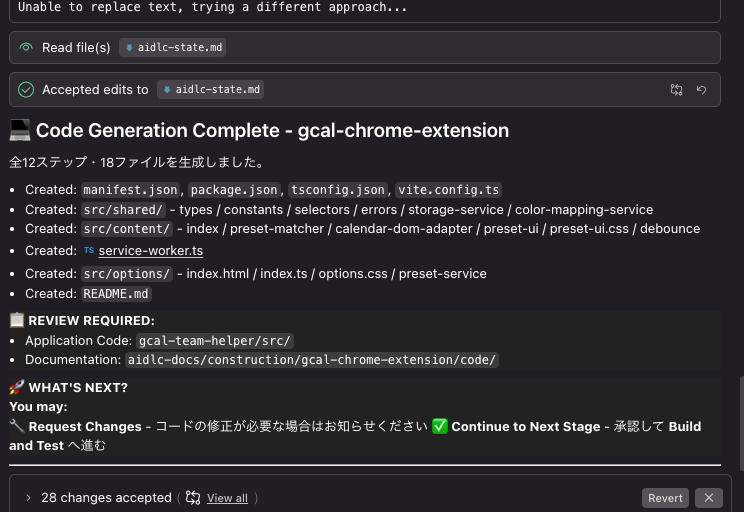Open the service-worker.ts file link

(x=150, y=251)
